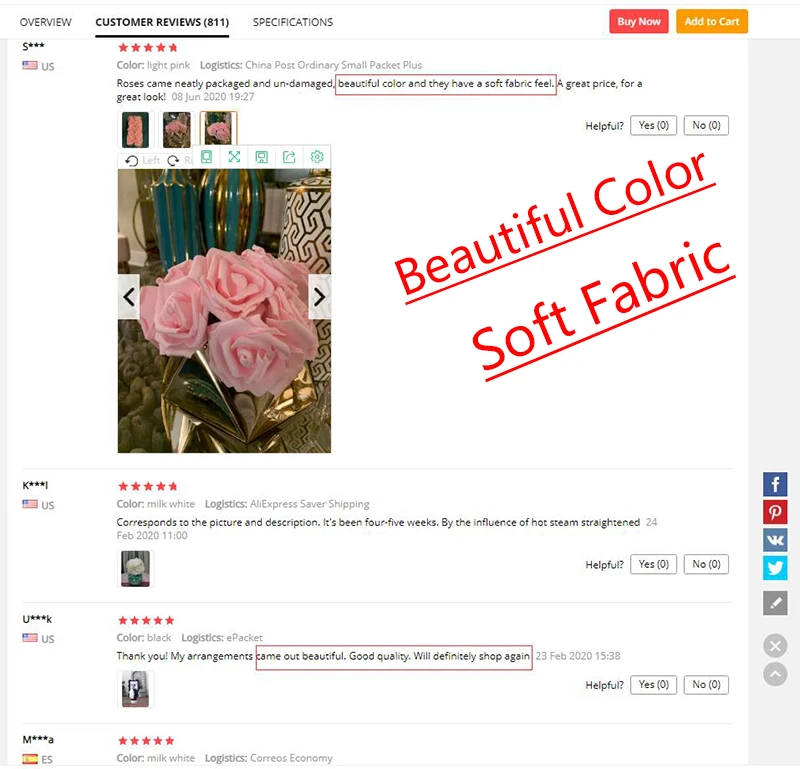Click the Twitter share icon
Screen dimensions: 800x769
tap(775, 567)
